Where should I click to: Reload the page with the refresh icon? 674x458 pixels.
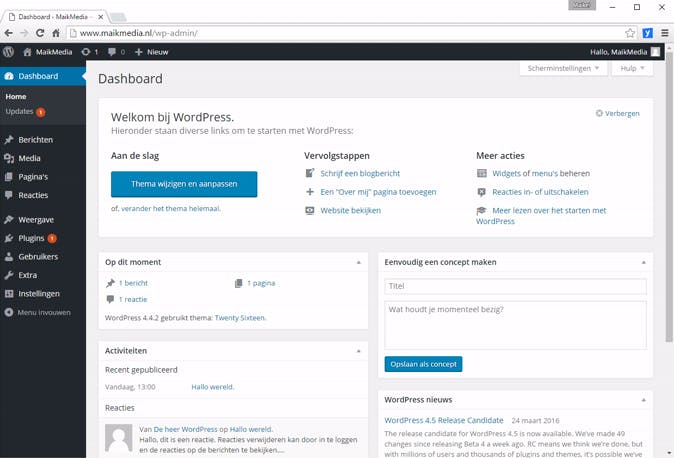point(40,33)
